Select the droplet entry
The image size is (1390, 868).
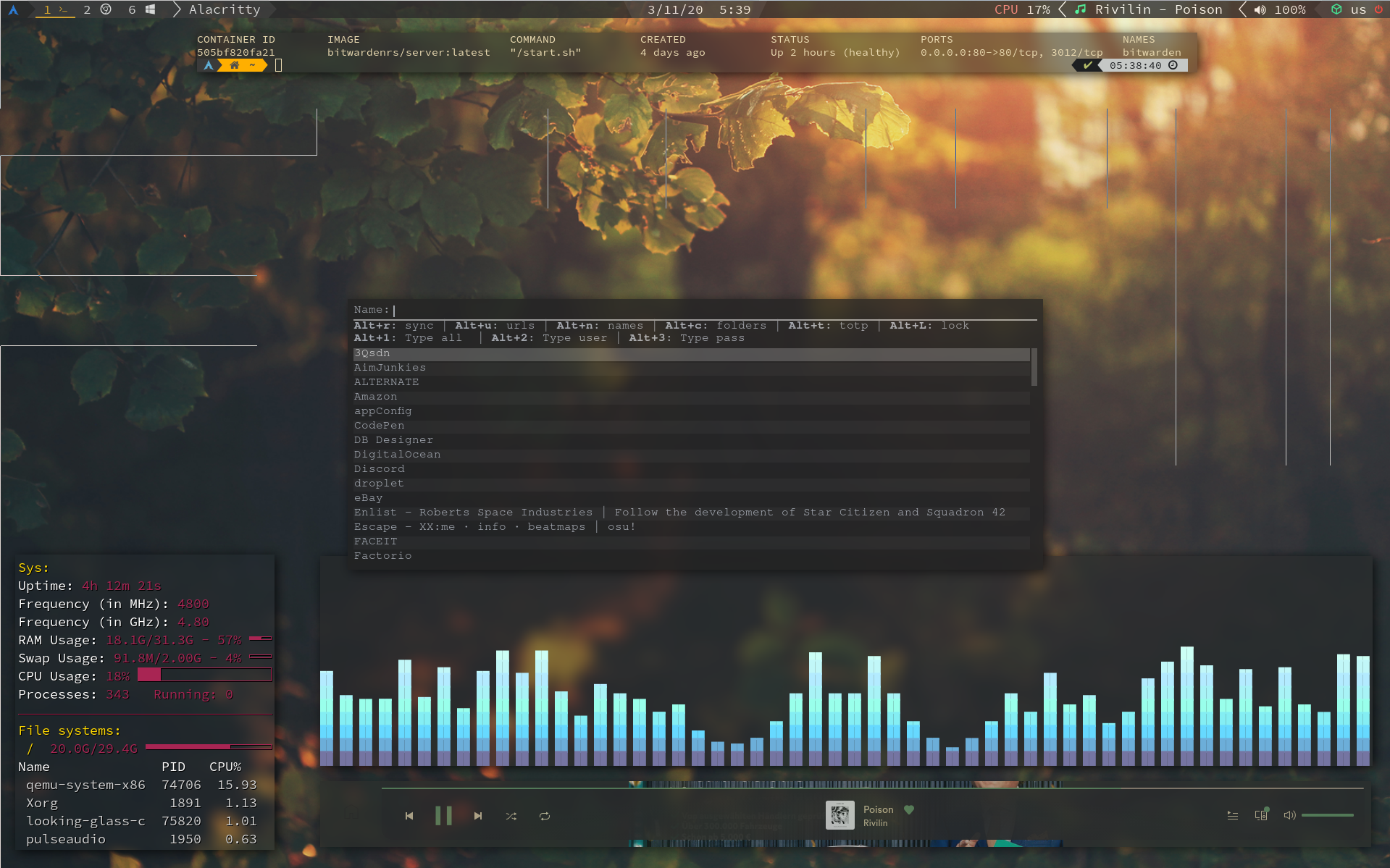692,484
